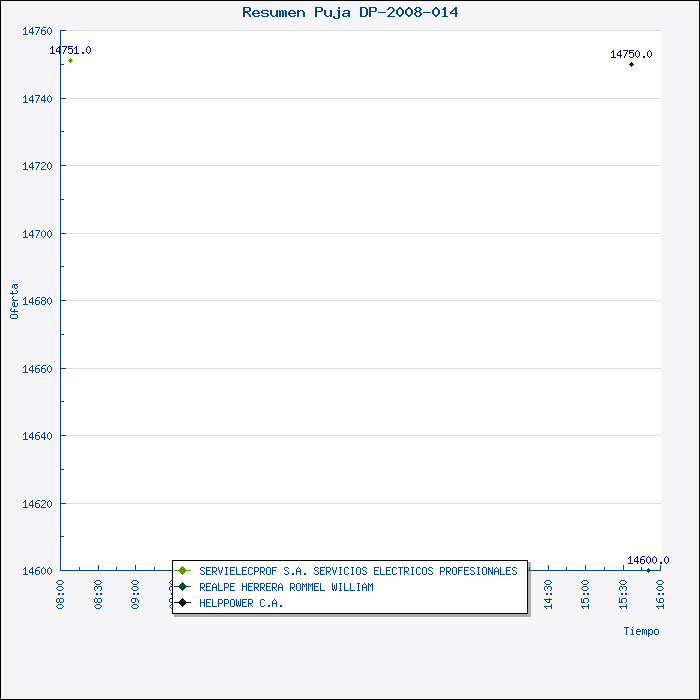
Task: Select REALPE HERRERA ROMMEL WILLIAM legend text
Action: [286, 587]
